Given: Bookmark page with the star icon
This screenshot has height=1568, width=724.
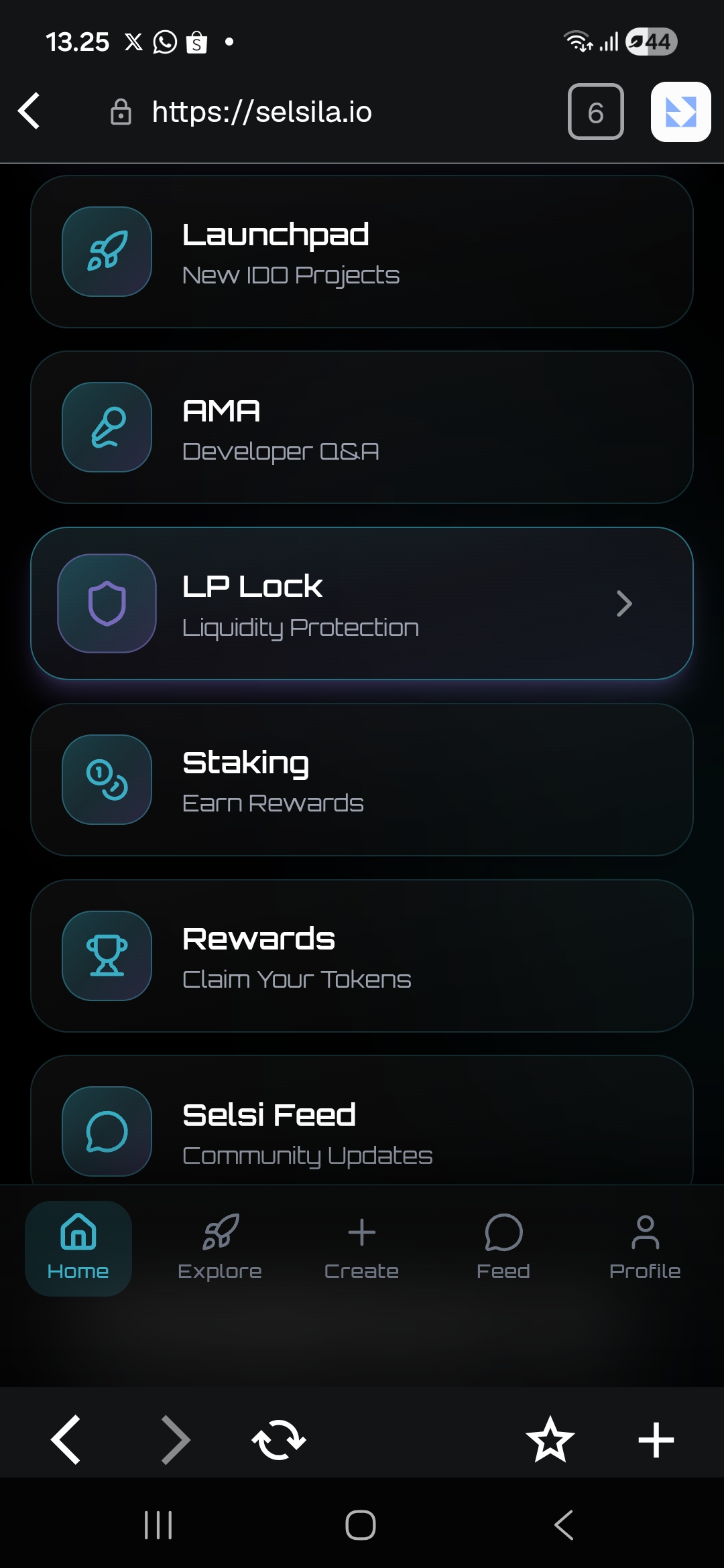Looking at the screenshot, I should point(550,1439).
